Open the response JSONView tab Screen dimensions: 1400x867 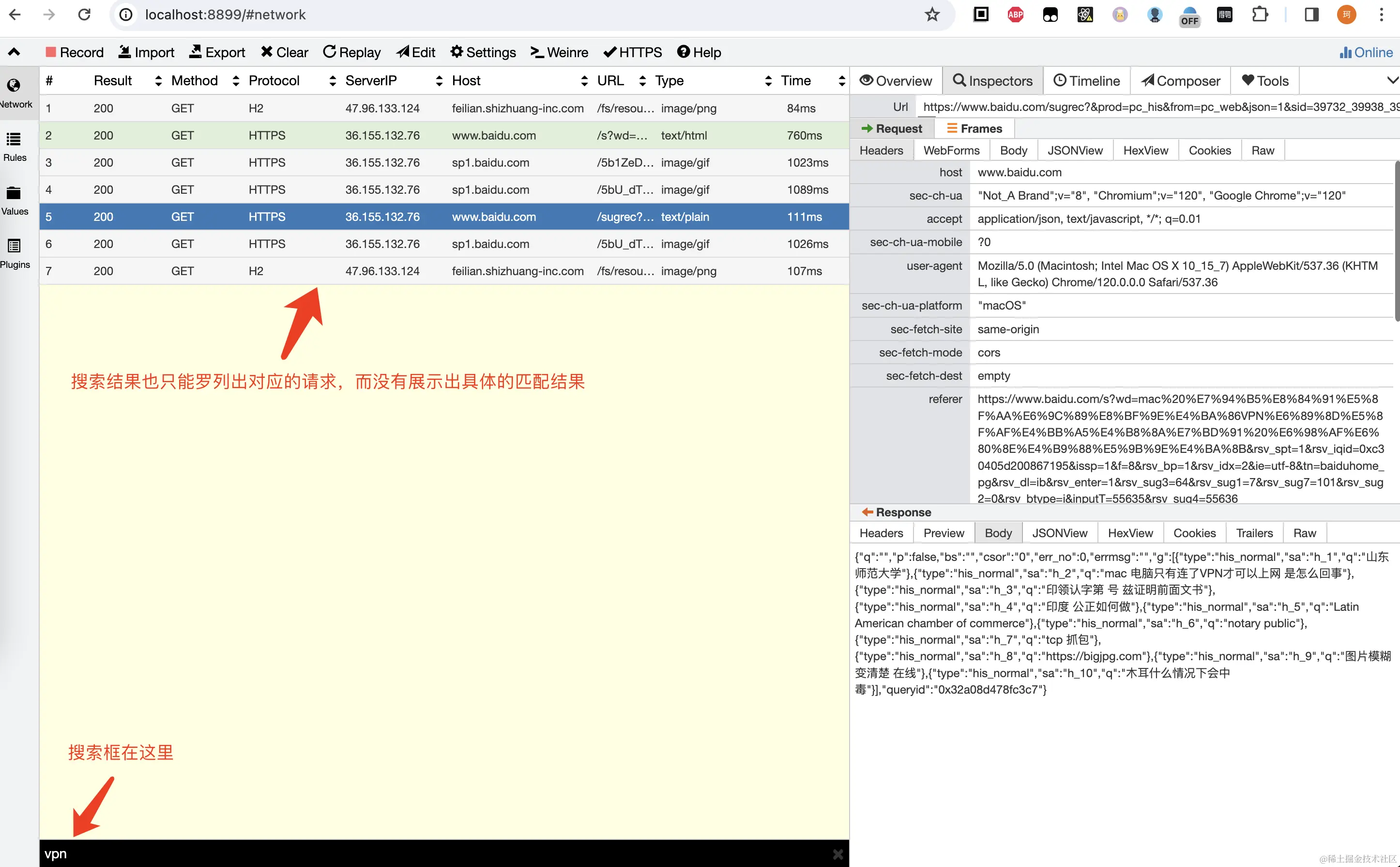point(1059,533)
